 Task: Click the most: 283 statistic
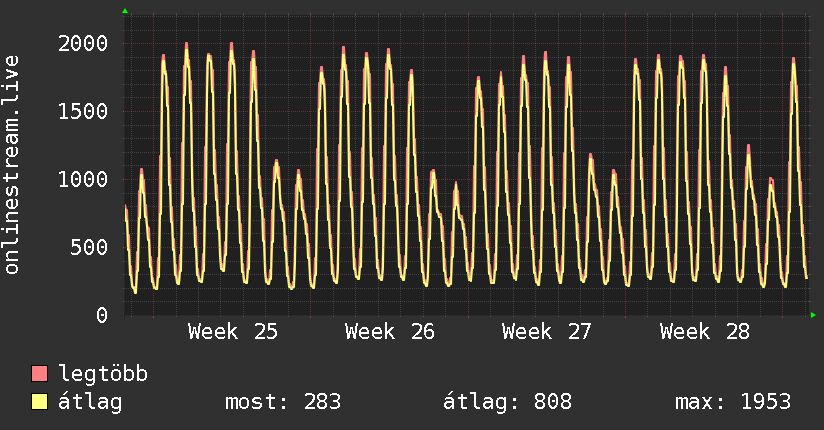click(x=283, y=402)
